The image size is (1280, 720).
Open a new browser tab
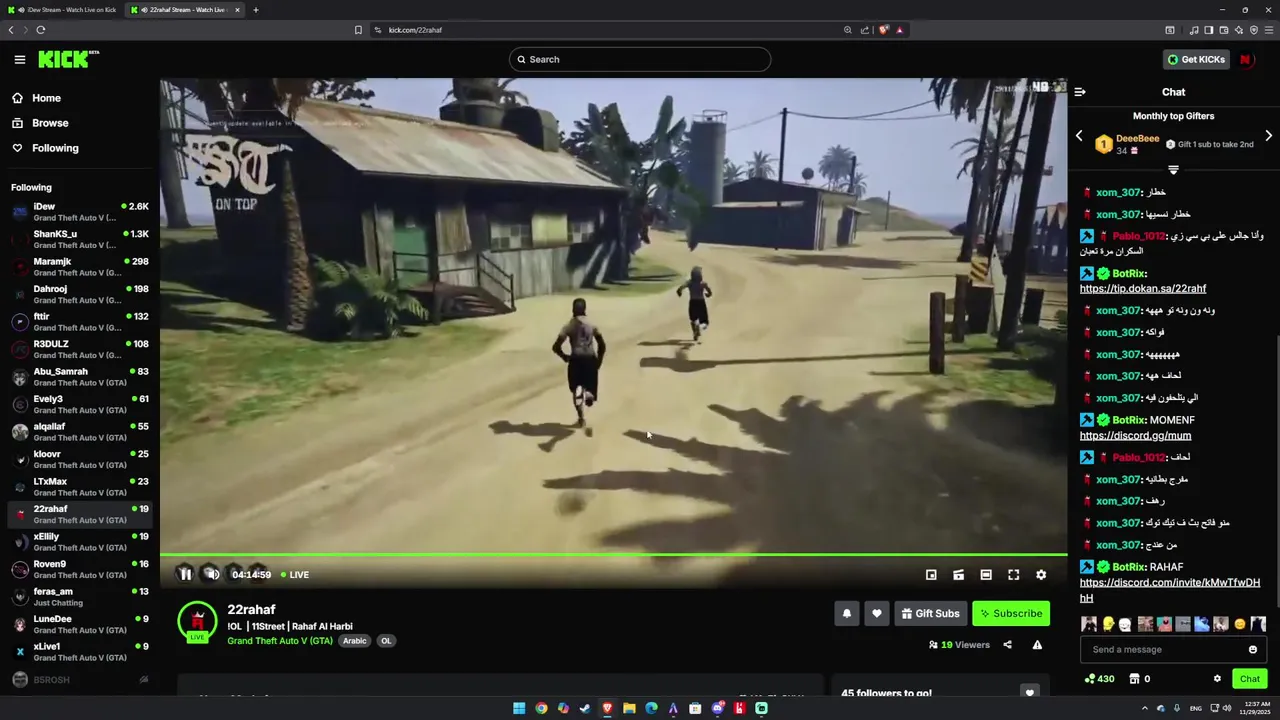255,10
